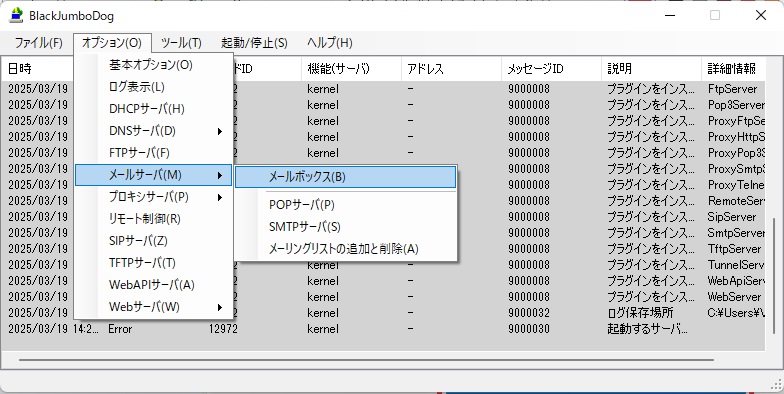Expand the Webサーバ(W) submenu

[154, 307]
